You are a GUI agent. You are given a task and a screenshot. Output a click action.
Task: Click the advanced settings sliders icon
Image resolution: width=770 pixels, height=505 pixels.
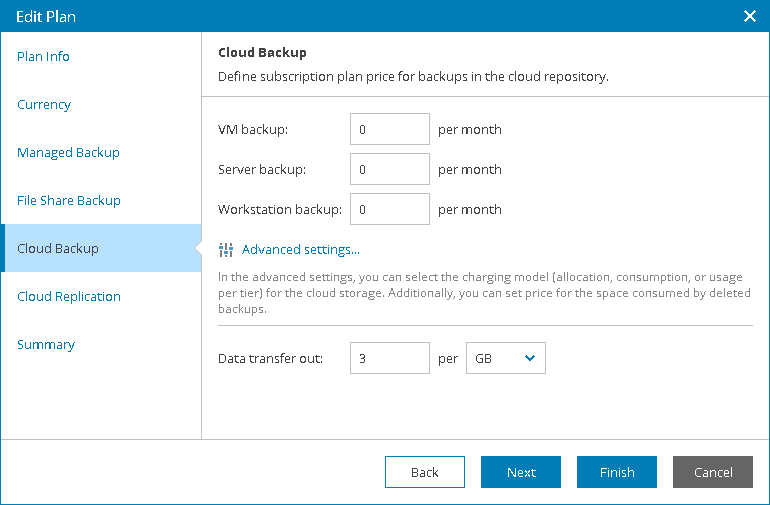[x=226, y=250]
